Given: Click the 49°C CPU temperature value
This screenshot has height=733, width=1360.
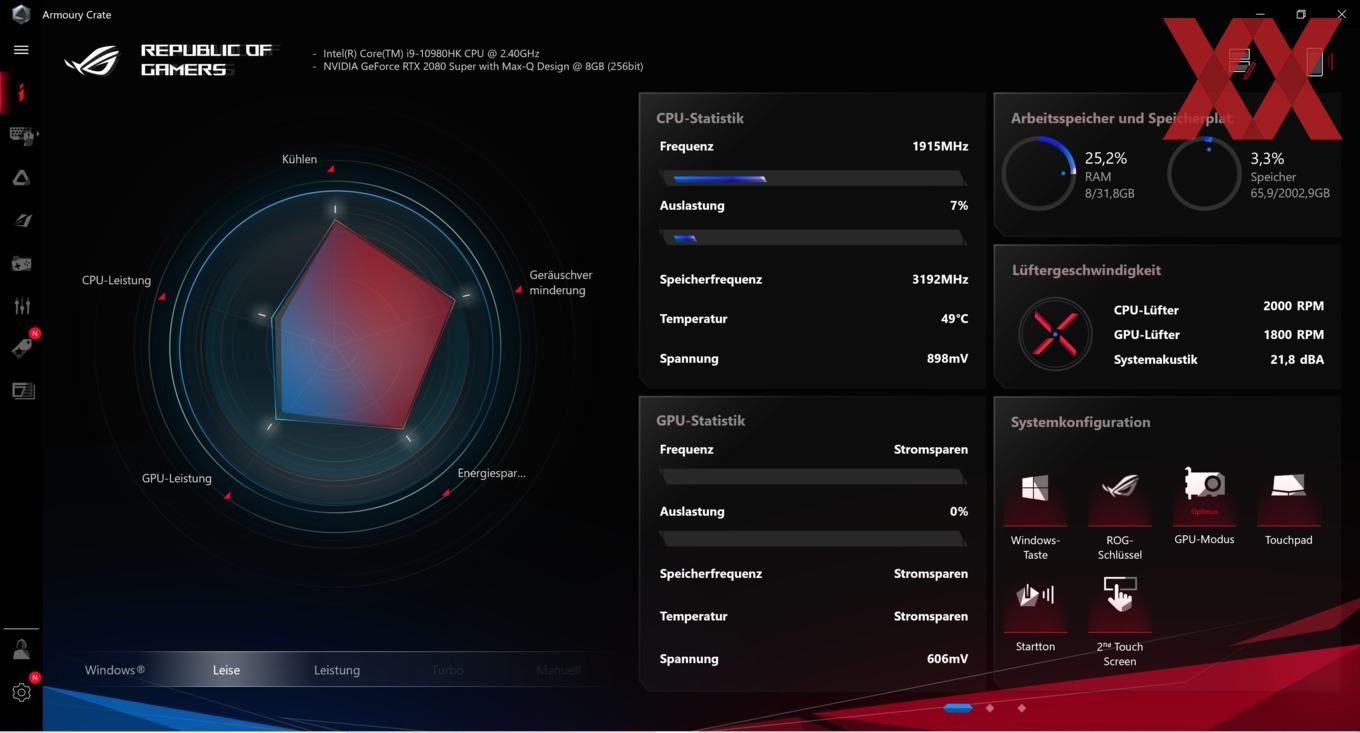Looking at the screenshot, I should click(954, 319).
